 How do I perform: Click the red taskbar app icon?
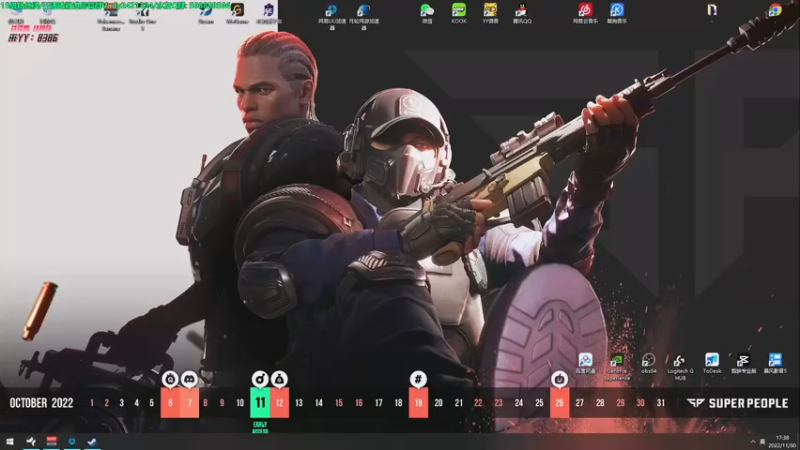(52, 441)
